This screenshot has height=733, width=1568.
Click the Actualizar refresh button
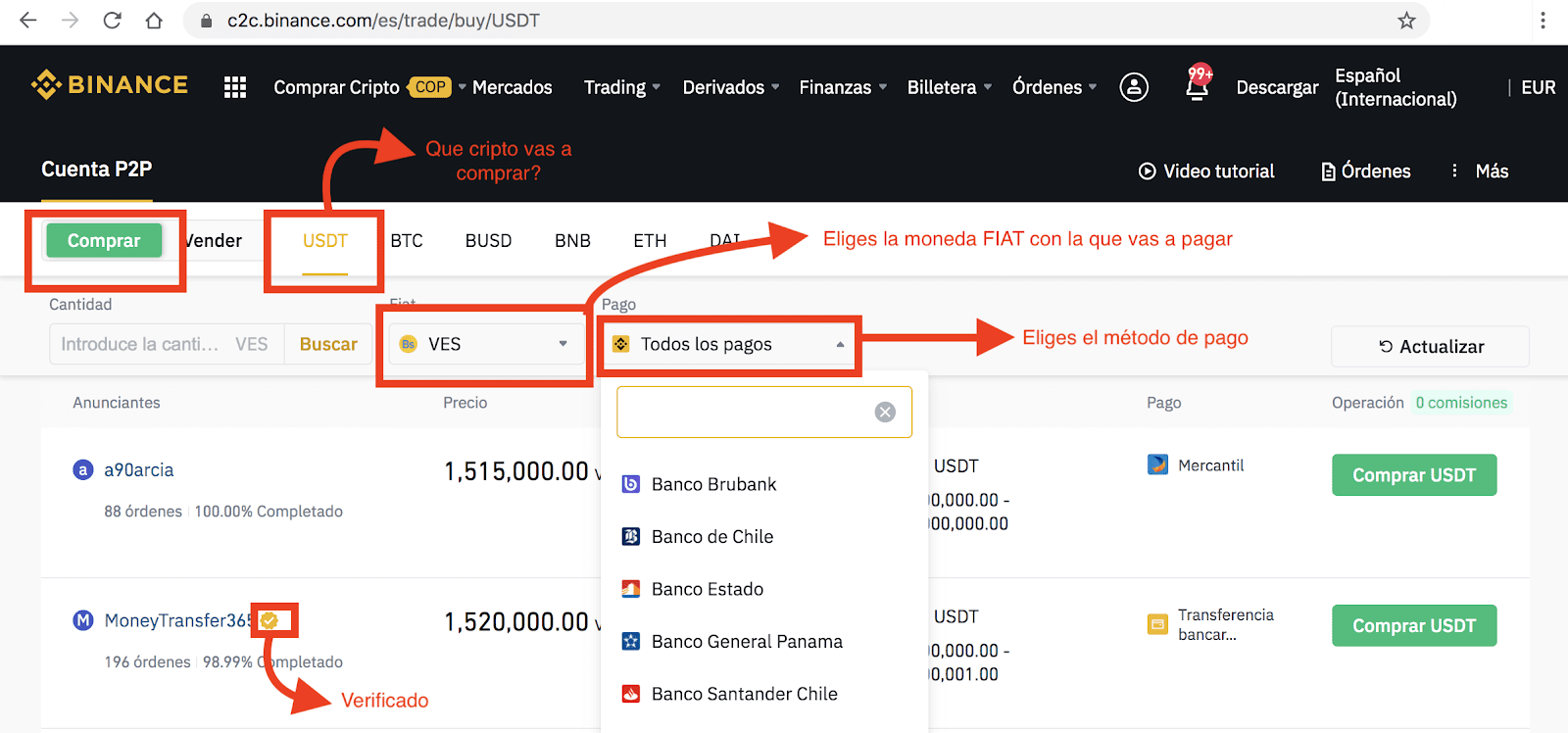pos(1430,346)
